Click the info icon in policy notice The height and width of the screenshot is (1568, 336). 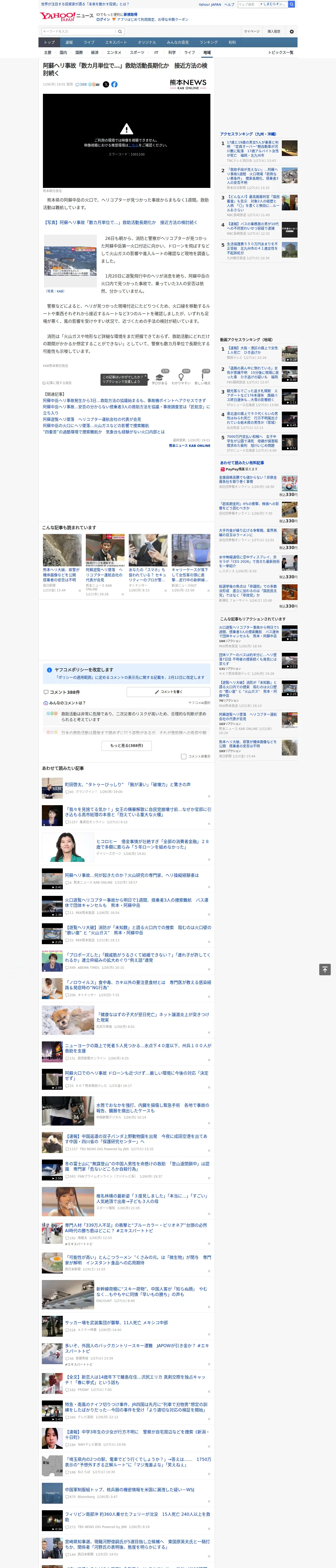pyautogui.click(x=49, y=670)
